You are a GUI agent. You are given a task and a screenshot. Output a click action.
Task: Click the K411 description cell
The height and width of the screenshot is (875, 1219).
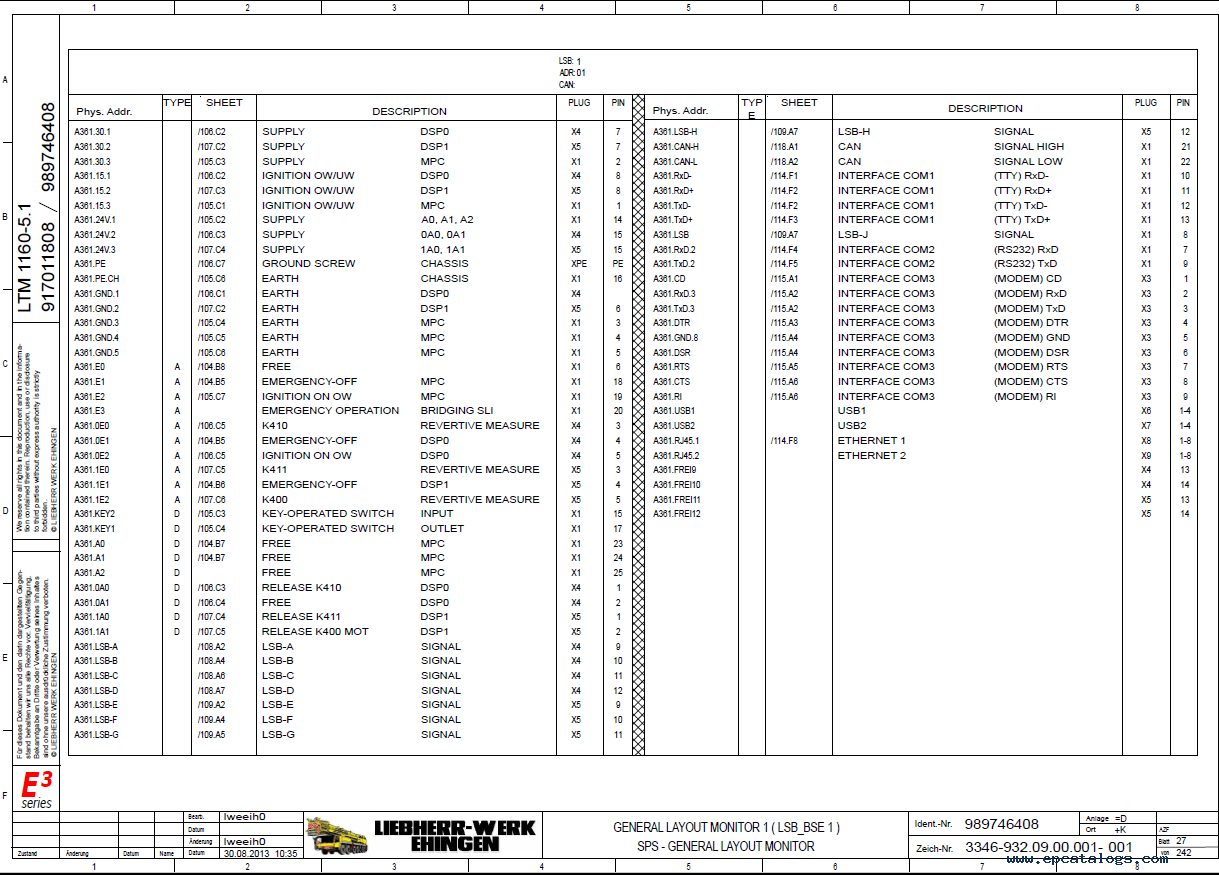coord(276,470)
